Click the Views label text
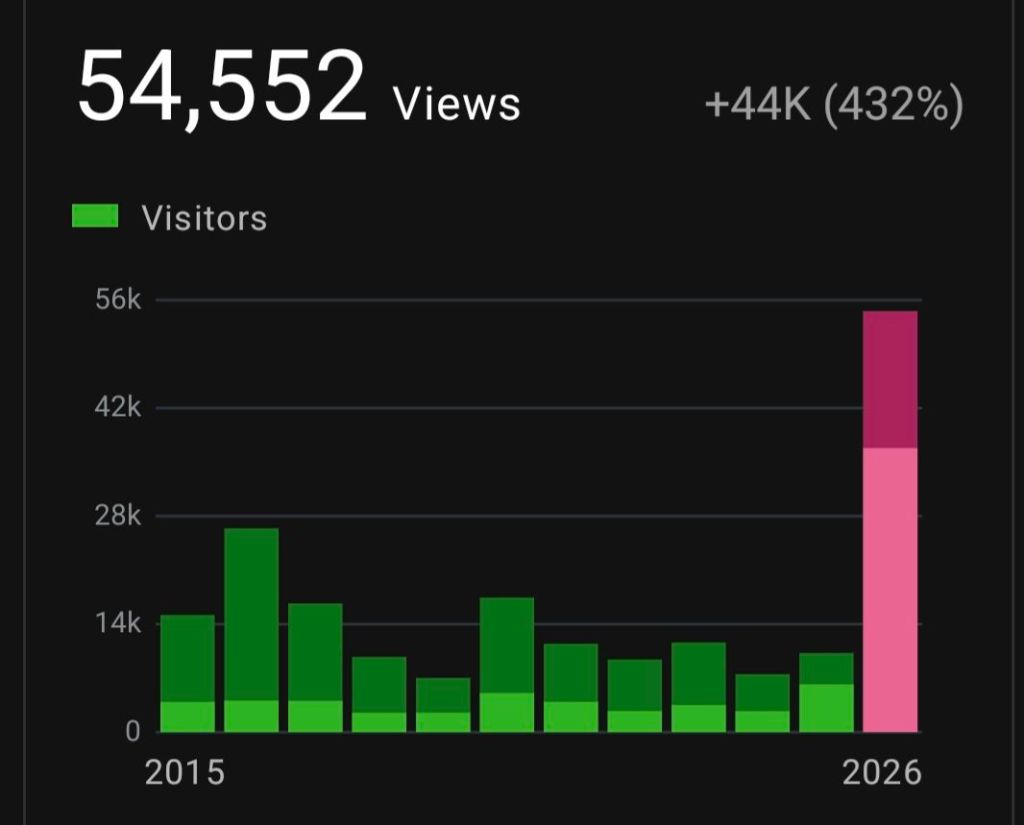This screenshot has width=1024, height=825. pyautogui.click(x=455, y=101)
